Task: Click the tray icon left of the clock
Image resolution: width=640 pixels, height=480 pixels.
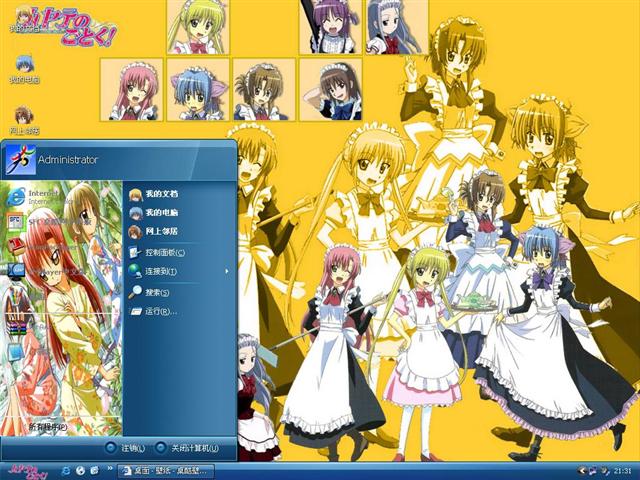Action: pyautogui.click(x=605, y=471)
